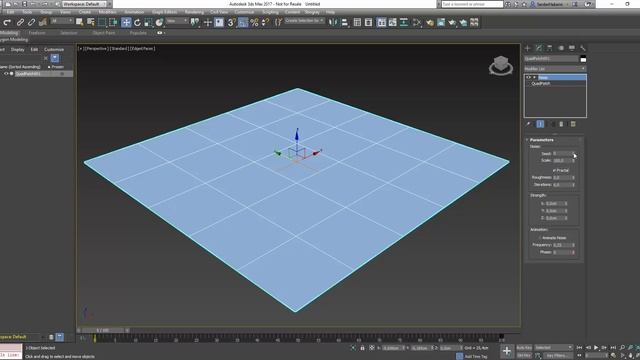Screen dimensions: 640x360
Task: Activate the Select and Move tool
Action: click(x=126, y=22)
